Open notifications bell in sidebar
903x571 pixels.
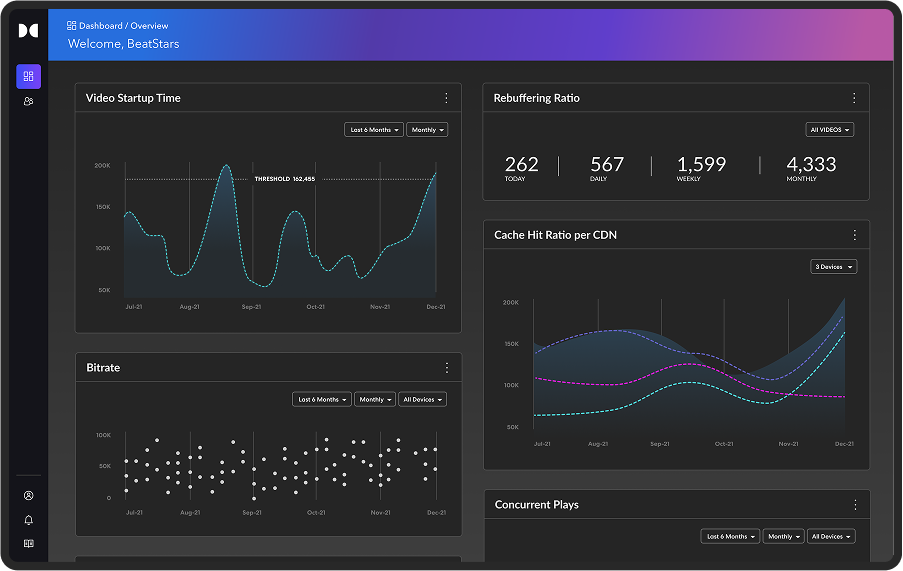28,520
